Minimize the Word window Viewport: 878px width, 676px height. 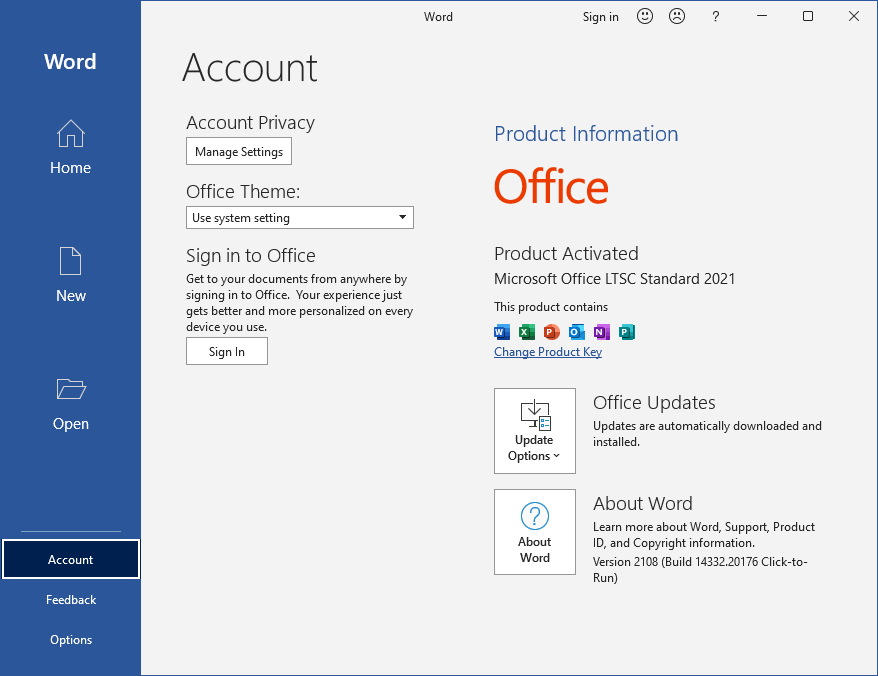[762, 16]
